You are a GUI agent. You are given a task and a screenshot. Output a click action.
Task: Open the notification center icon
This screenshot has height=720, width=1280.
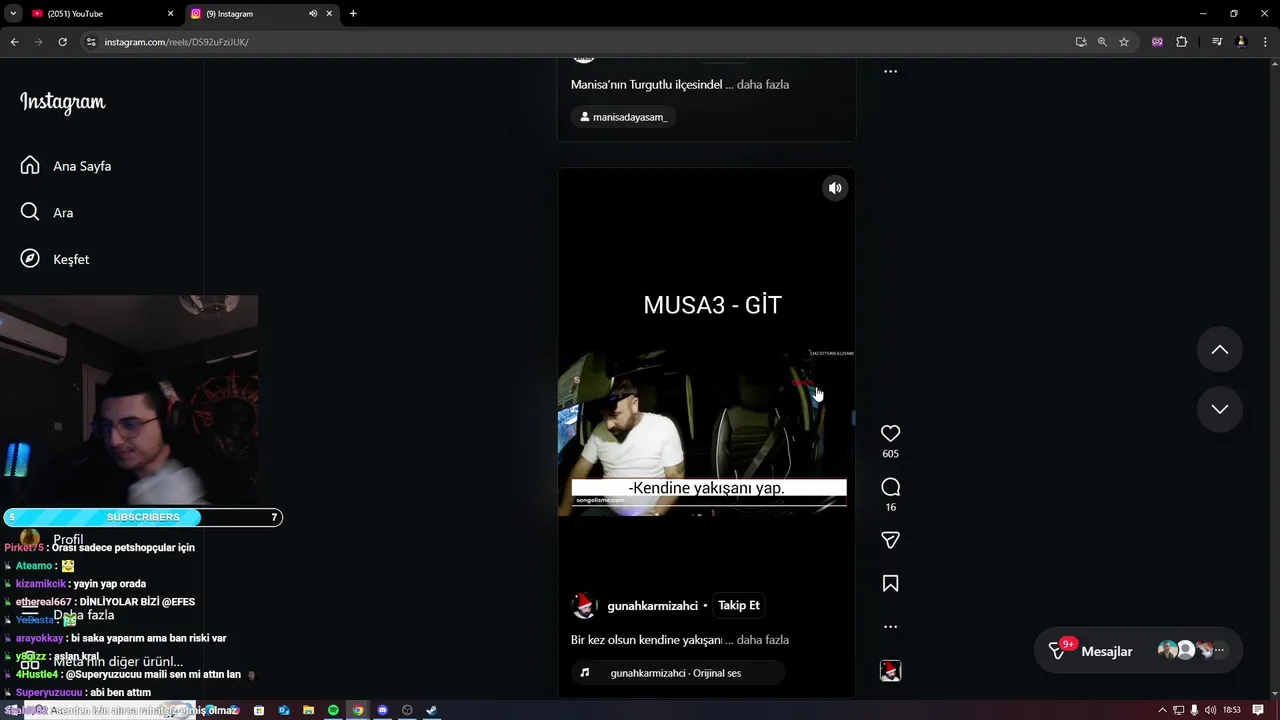tap(1258, 710)
